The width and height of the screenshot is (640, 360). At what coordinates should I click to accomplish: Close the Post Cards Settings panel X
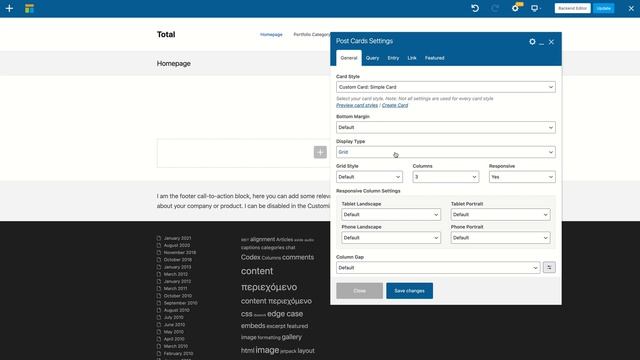551,42
